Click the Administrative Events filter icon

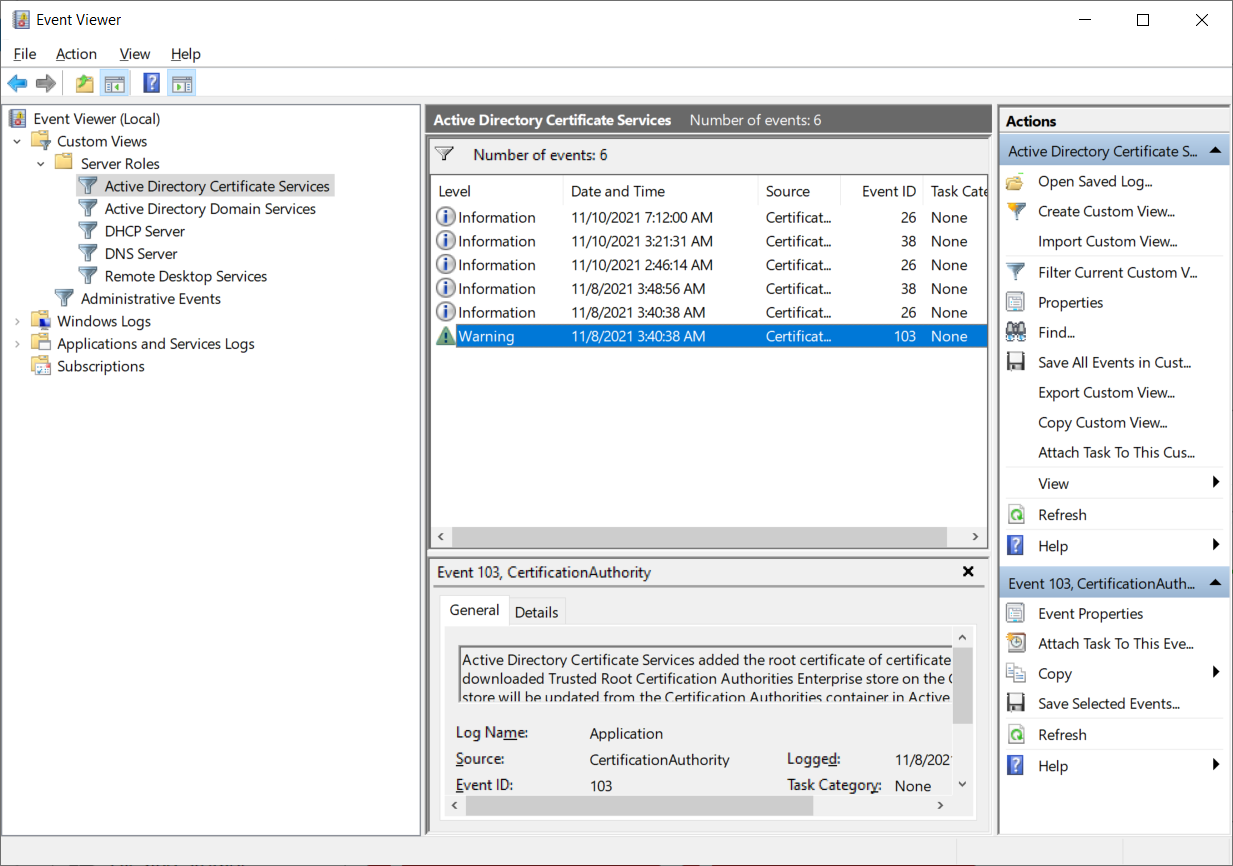click(64, 299)
